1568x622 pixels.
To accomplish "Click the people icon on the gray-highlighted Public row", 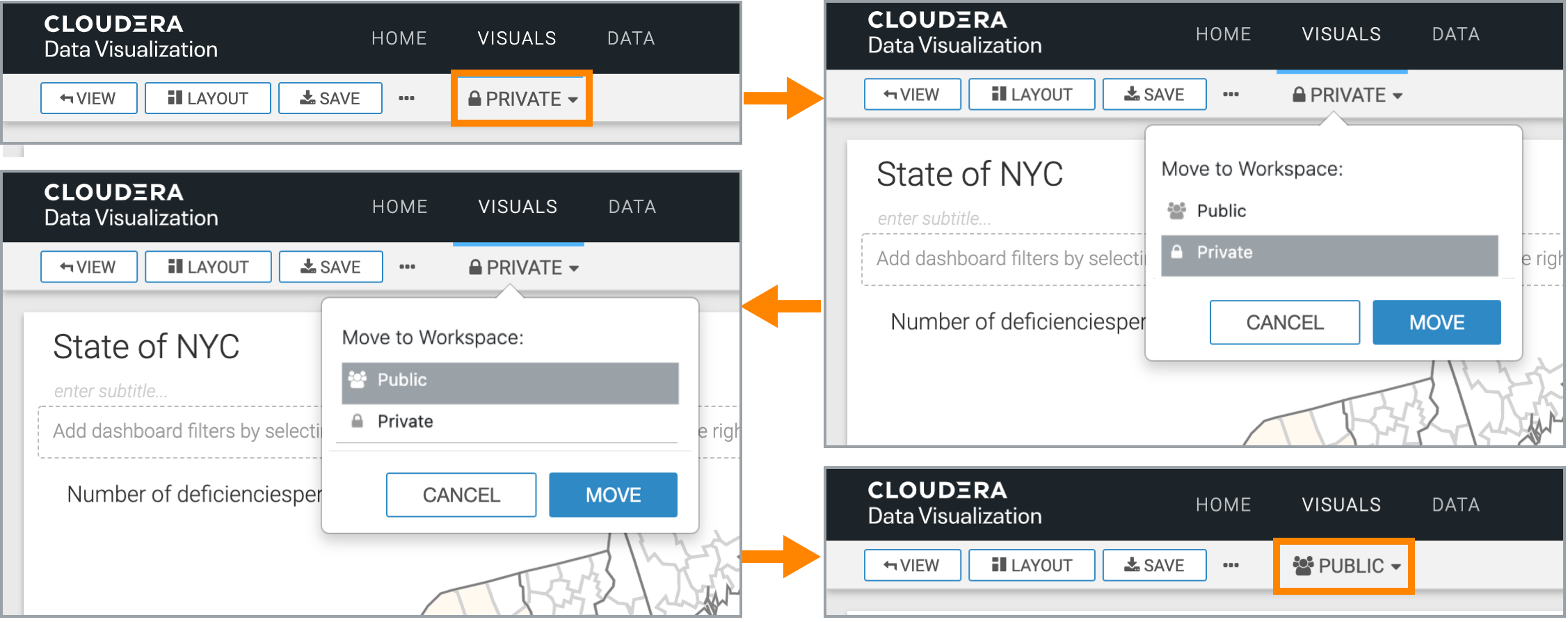I will [x=358, y=380].
